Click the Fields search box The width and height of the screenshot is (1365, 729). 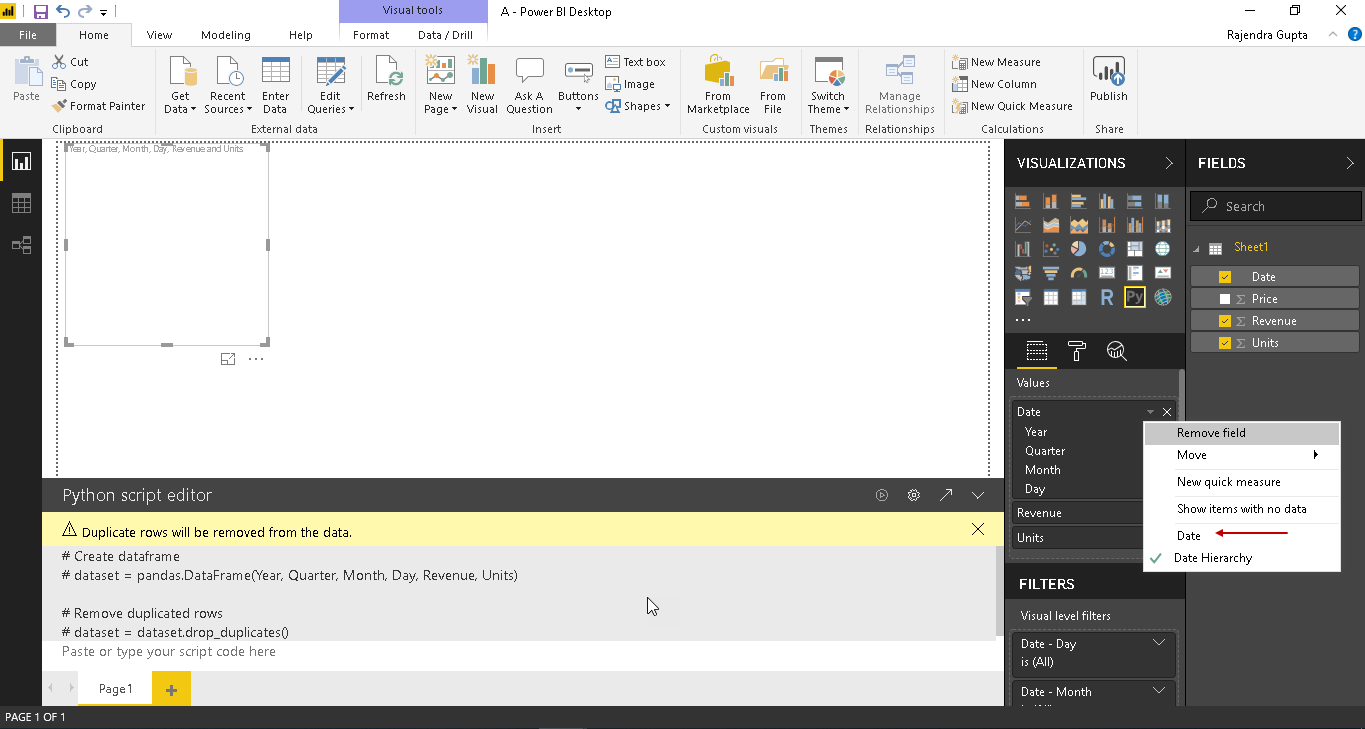tap(1276, 206)
